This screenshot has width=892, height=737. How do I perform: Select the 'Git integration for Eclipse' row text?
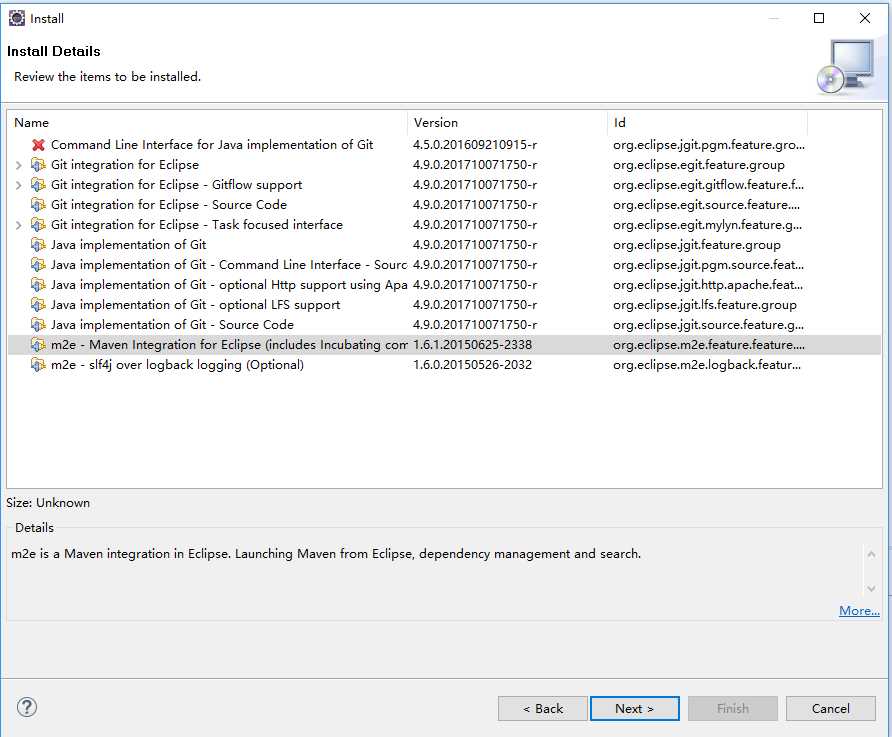click(x=125, y=165)
